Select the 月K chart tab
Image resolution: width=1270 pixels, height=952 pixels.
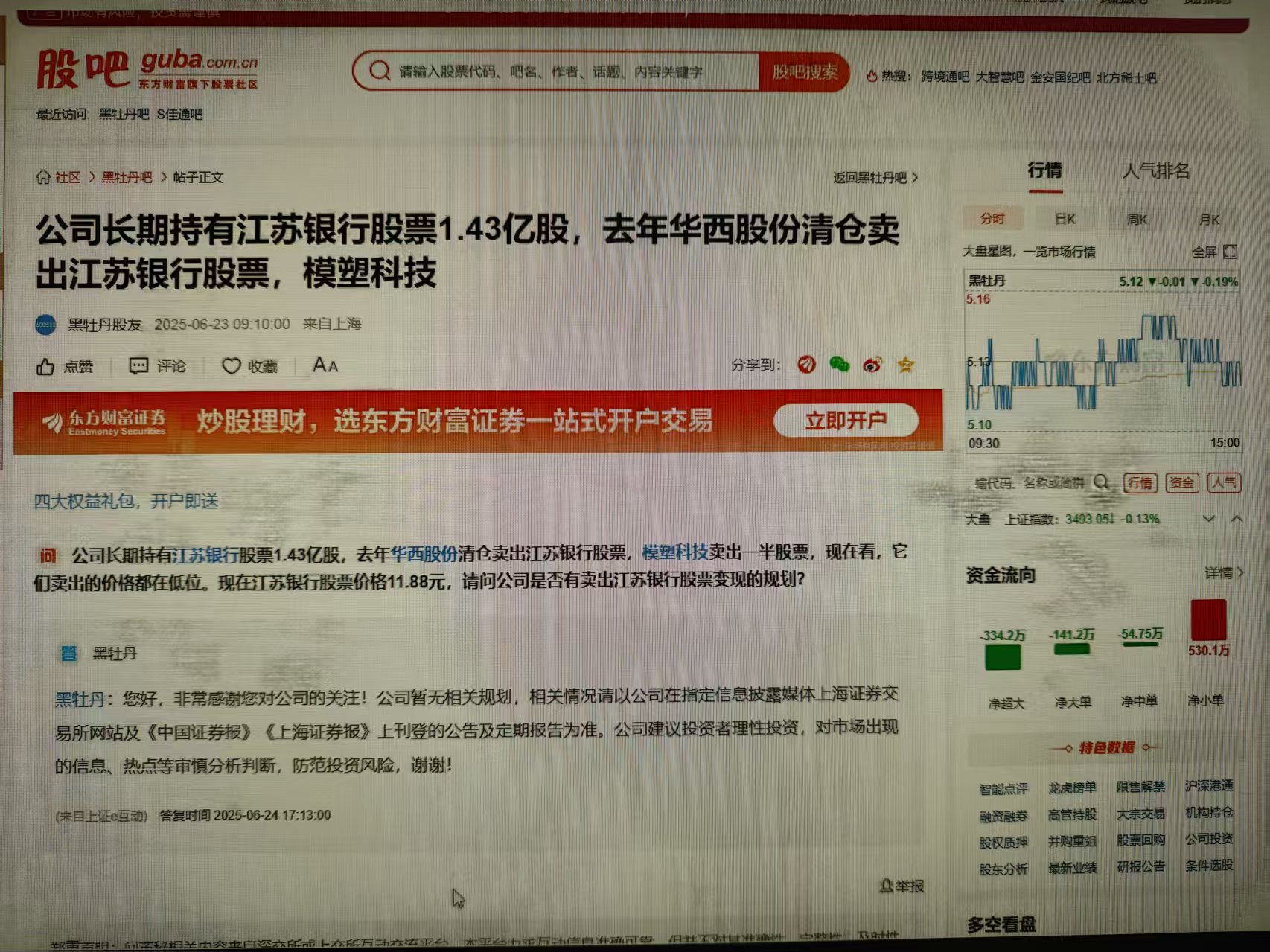coord(1209,220)
